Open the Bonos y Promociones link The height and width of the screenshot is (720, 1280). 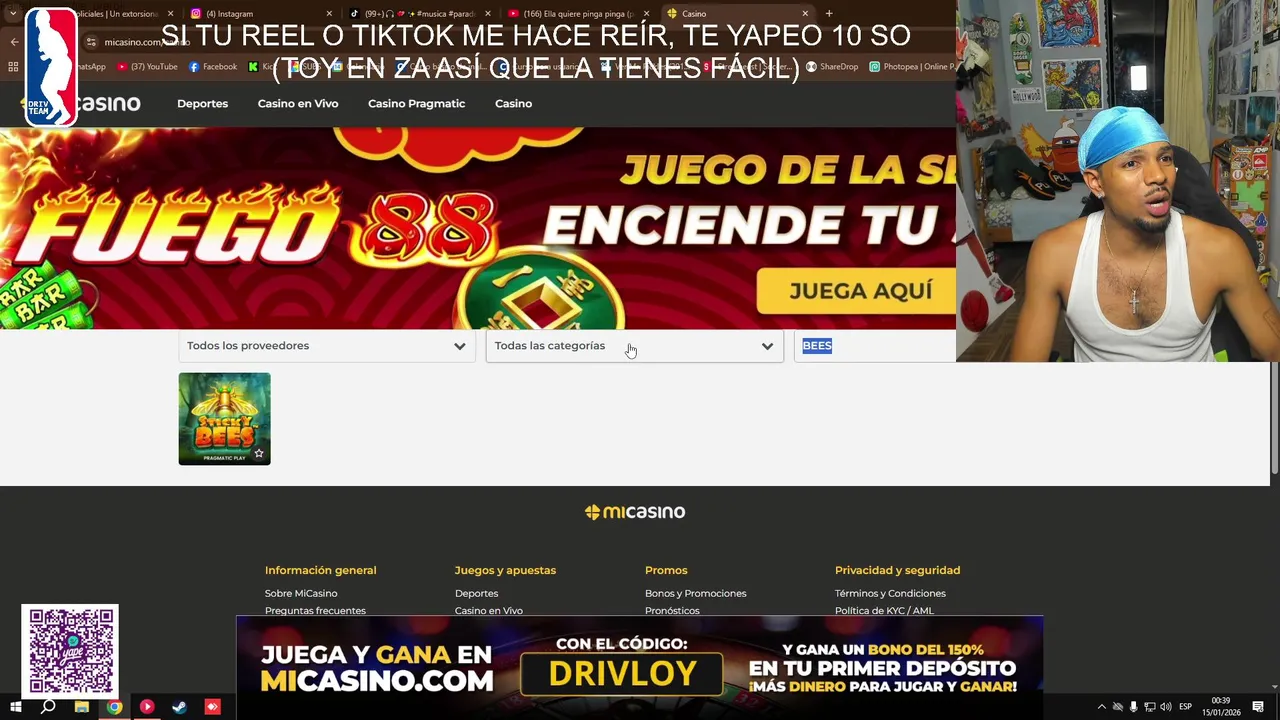[695, 593]
